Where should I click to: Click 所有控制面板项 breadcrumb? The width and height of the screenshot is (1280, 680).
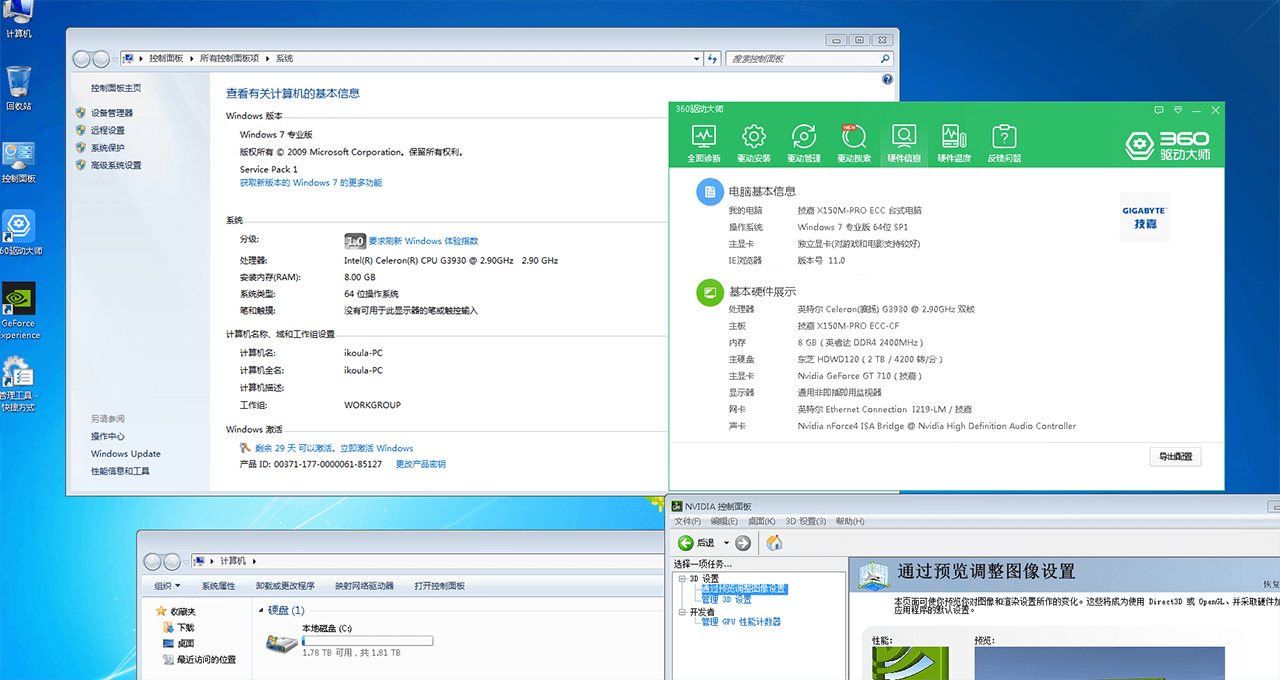tap(230, 59)
